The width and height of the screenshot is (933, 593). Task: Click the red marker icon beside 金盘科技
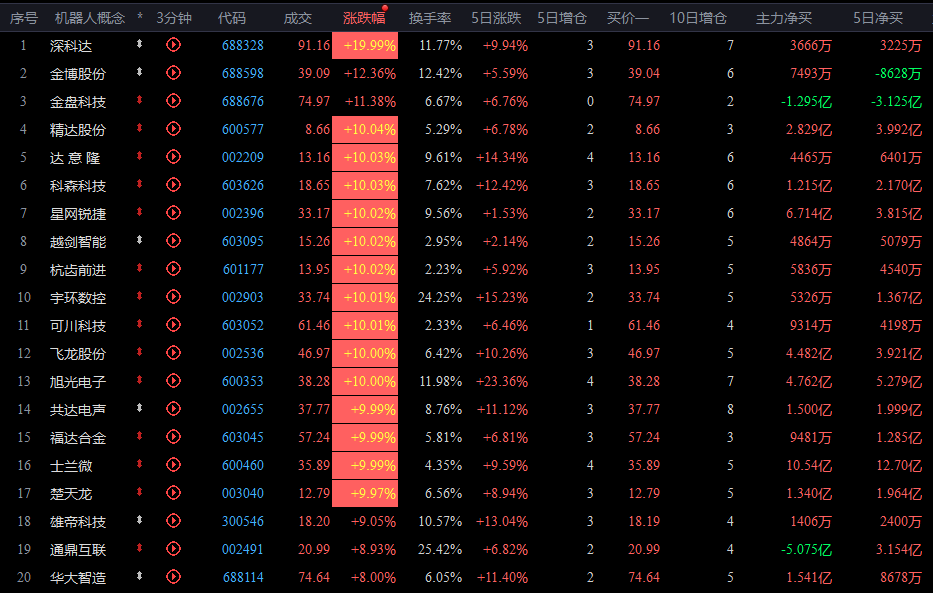click(x=139, y=99)
